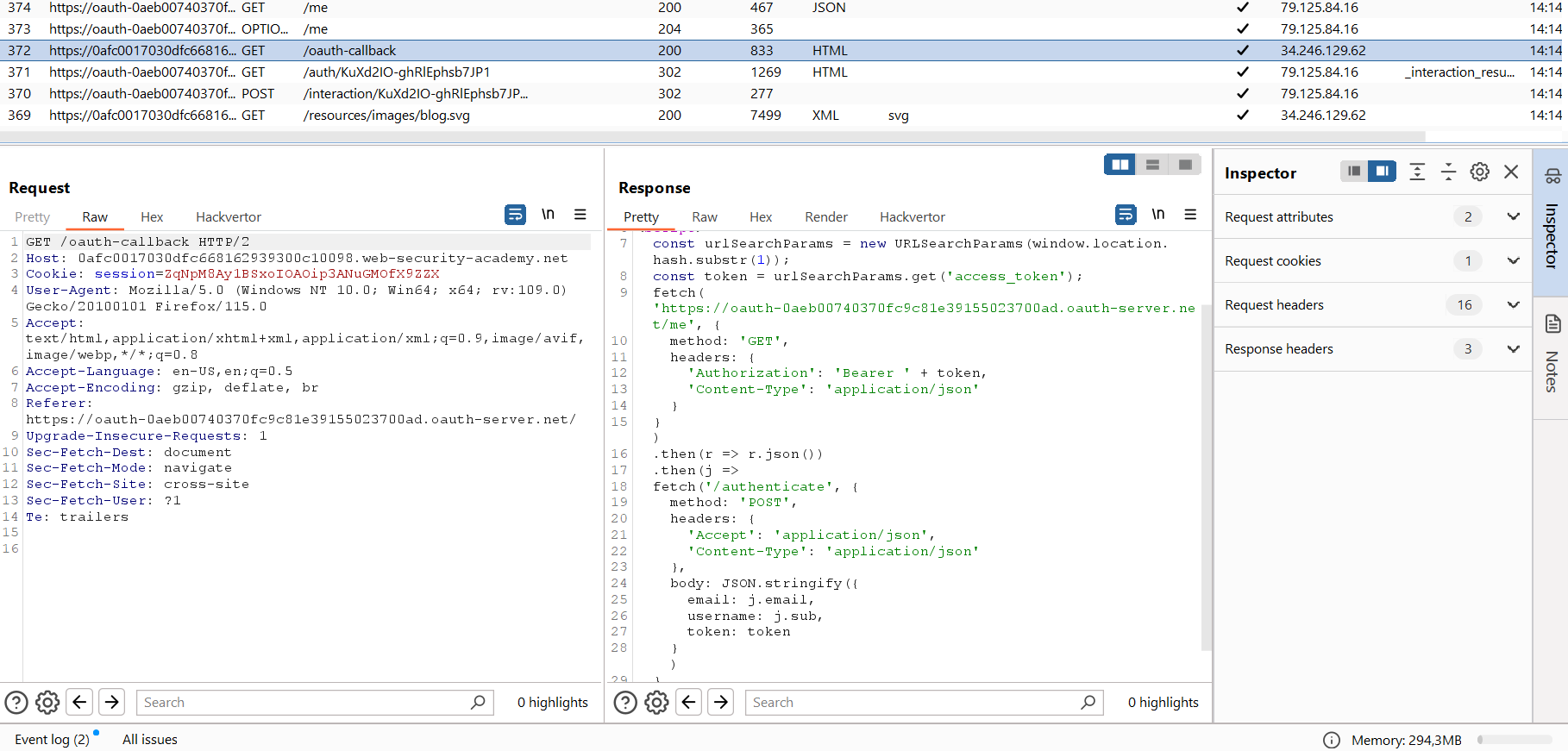The image size is (1568, 751).
Task: Switch Inspector to right-docked layout
Action: (x=1382, y=172)
